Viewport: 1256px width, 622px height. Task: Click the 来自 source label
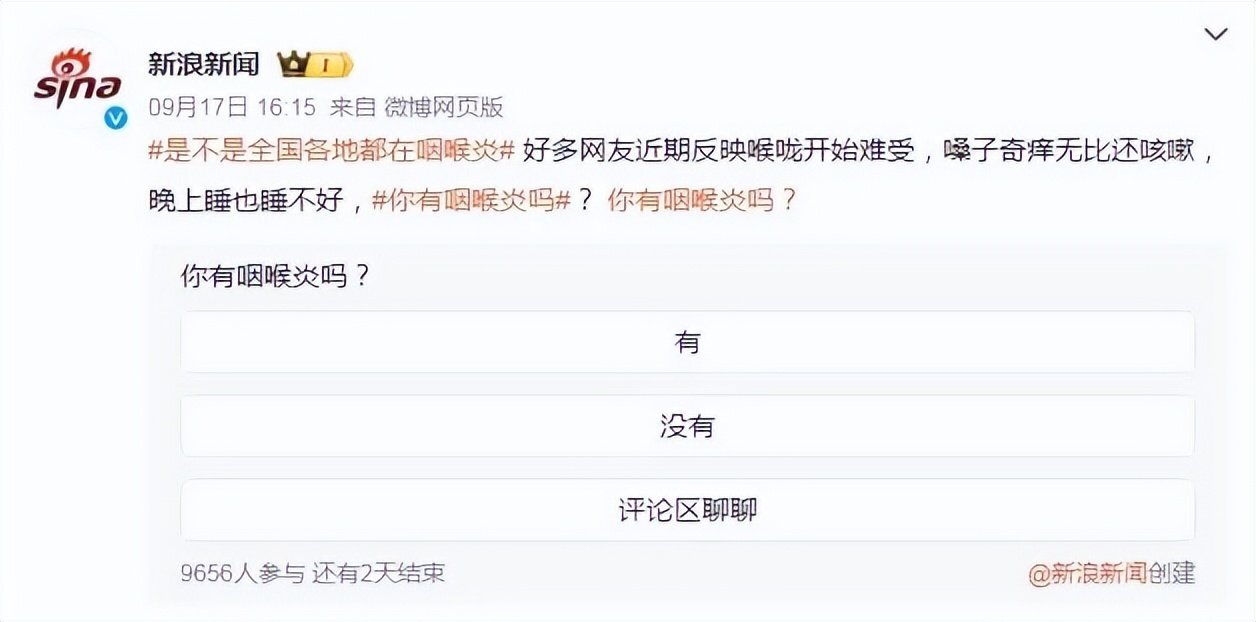[x=350, y=107]
